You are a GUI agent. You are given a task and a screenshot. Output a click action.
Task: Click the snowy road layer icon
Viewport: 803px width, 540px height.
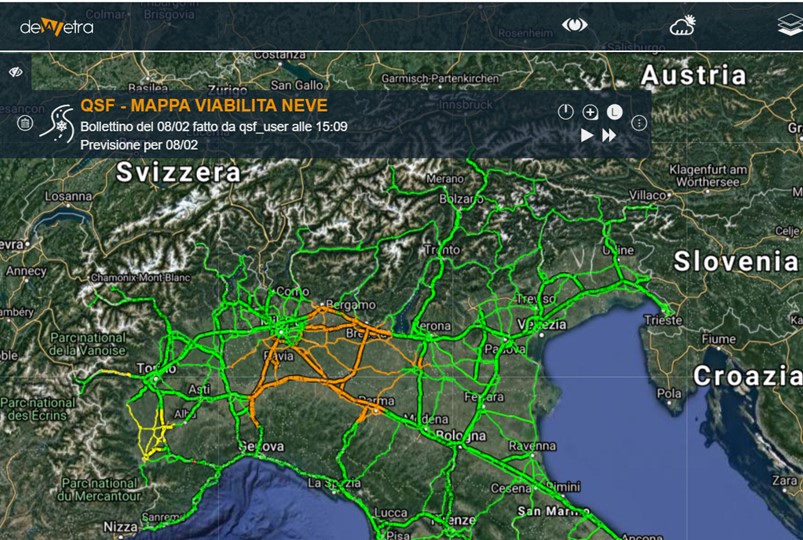(55, 125)
